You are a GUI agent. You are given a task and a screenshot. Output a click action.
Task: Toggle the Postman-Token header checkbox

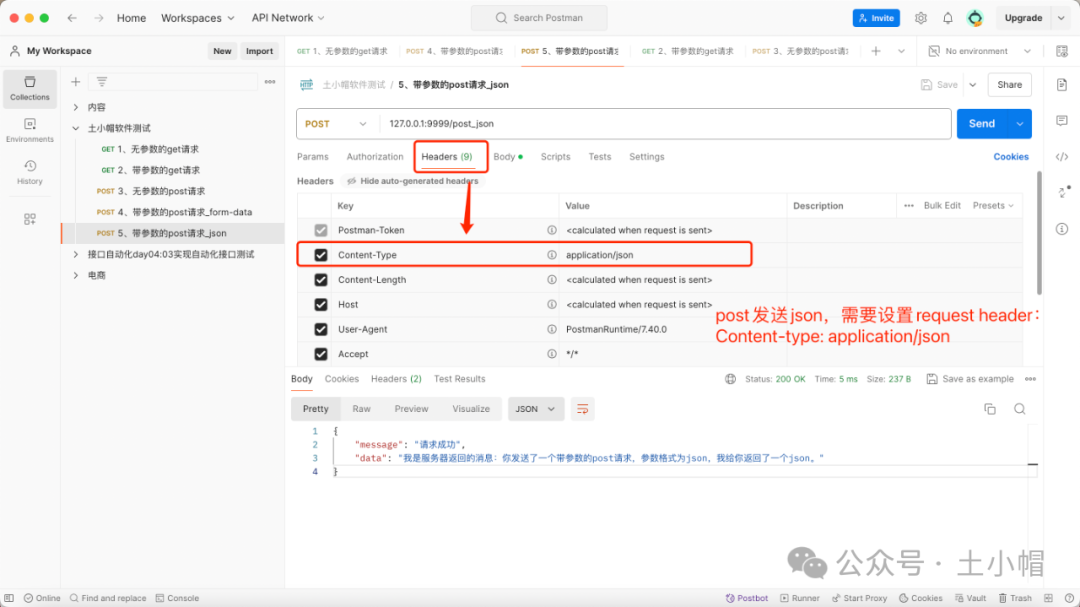pyautogui.click(x=321, y=230)
